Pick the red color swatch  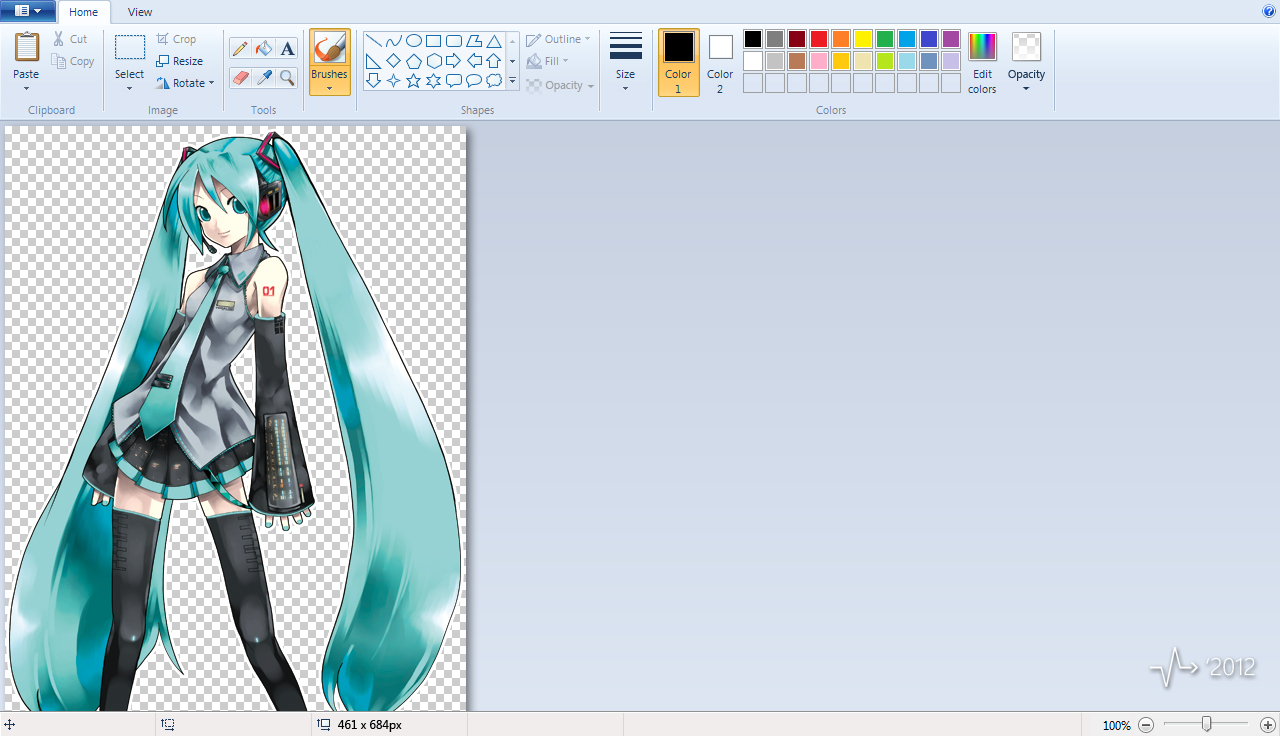(x=819, y=39)
